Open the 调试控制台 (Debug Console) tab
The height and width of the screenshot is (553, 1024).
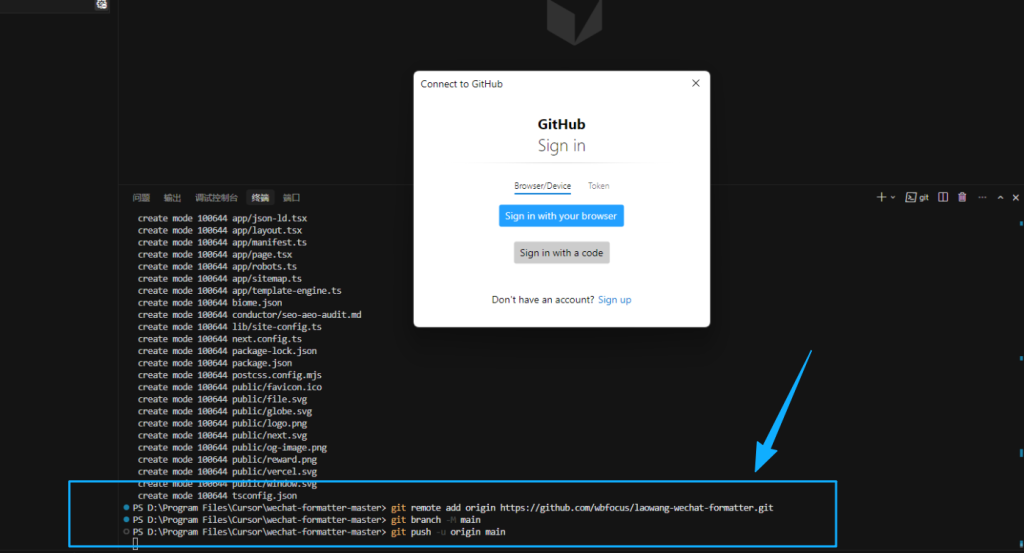216,198
